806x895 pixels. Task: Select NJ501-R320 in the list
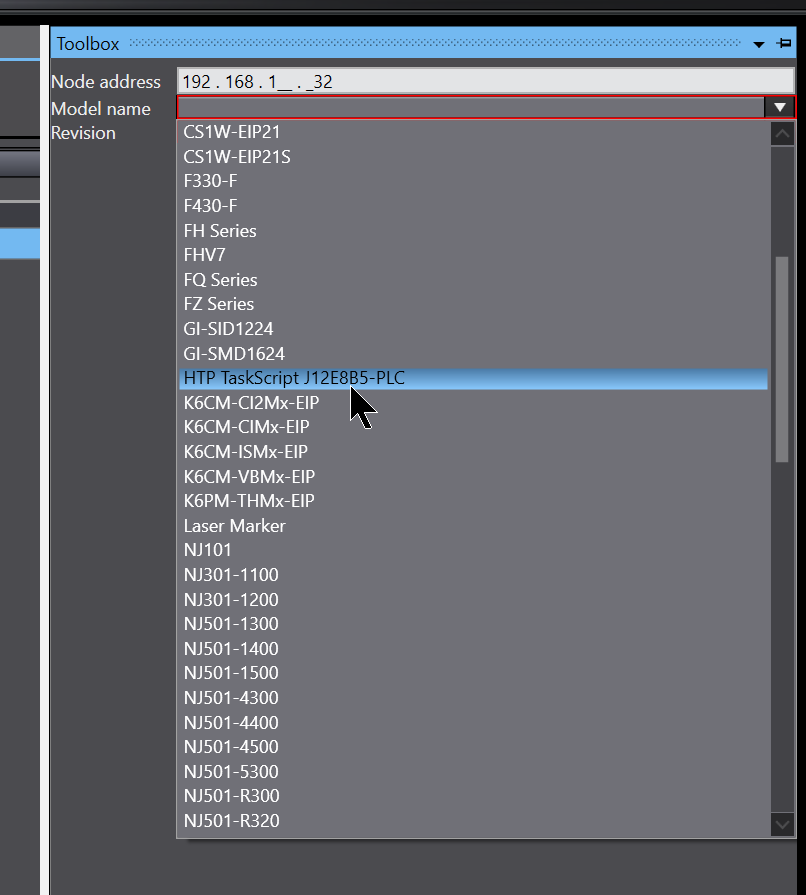[473, 820]
